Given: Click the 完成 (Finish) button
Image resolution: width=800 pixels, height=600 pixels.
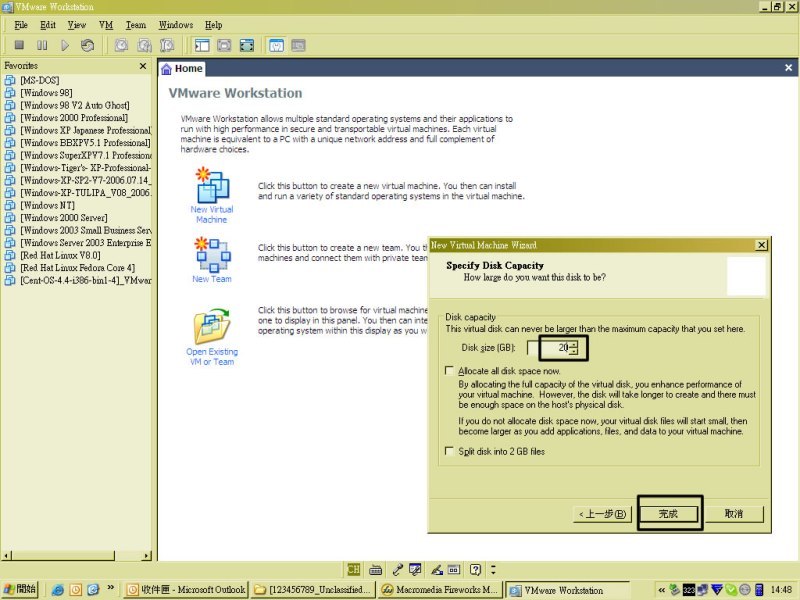Looking at the screenshot, I should [x=668, y=514].
